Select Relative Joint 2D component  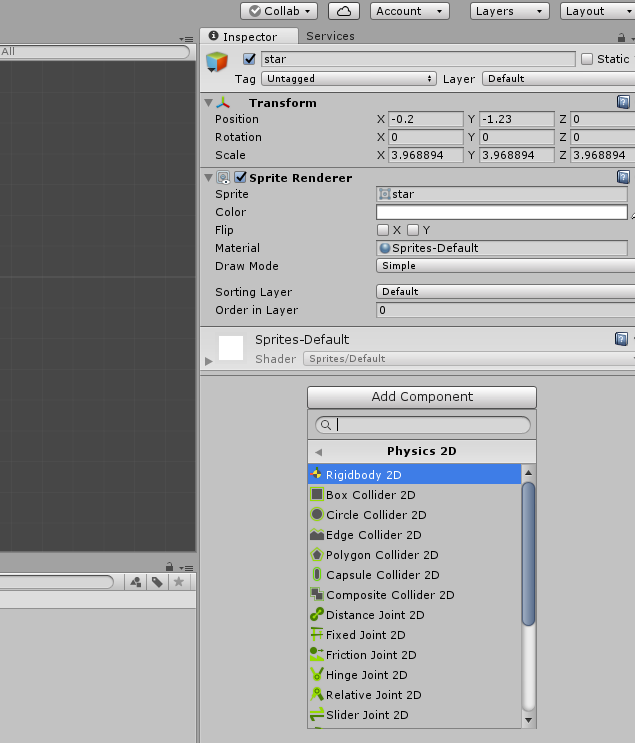click(414, 695)
